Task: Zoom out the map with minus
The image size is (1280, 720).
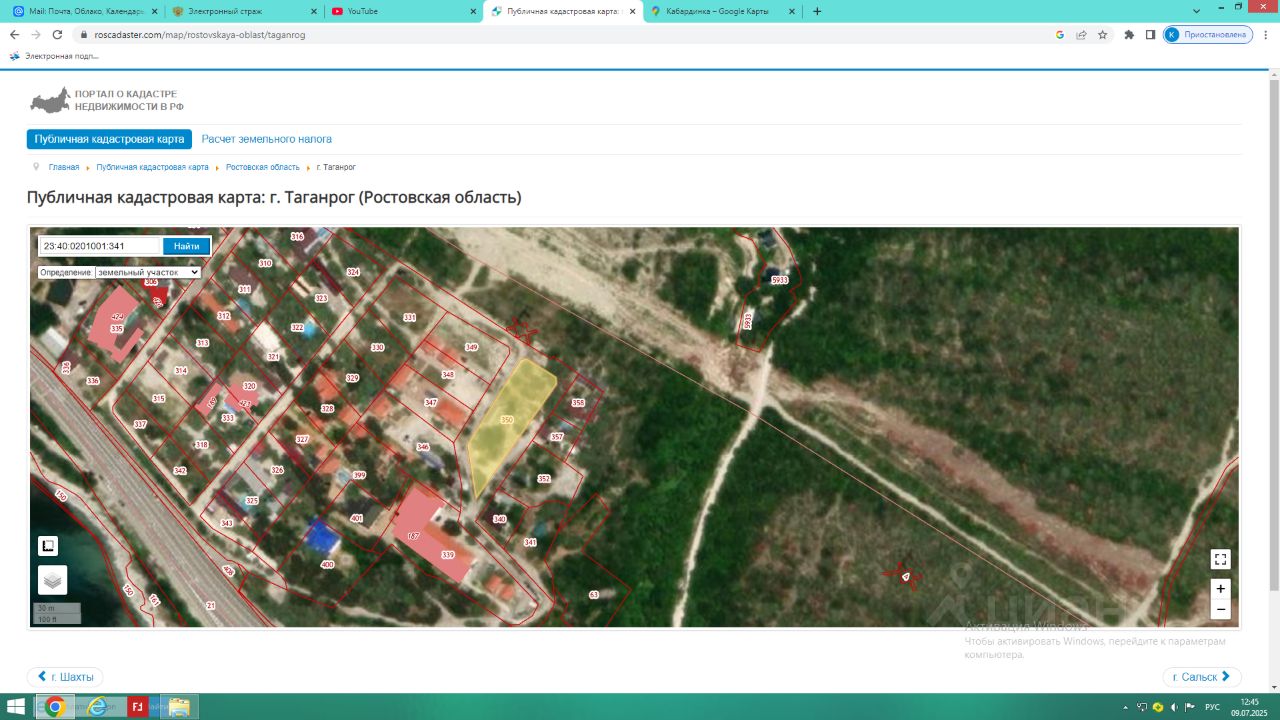Action: pyautogui.click(x=1220, y=609)
